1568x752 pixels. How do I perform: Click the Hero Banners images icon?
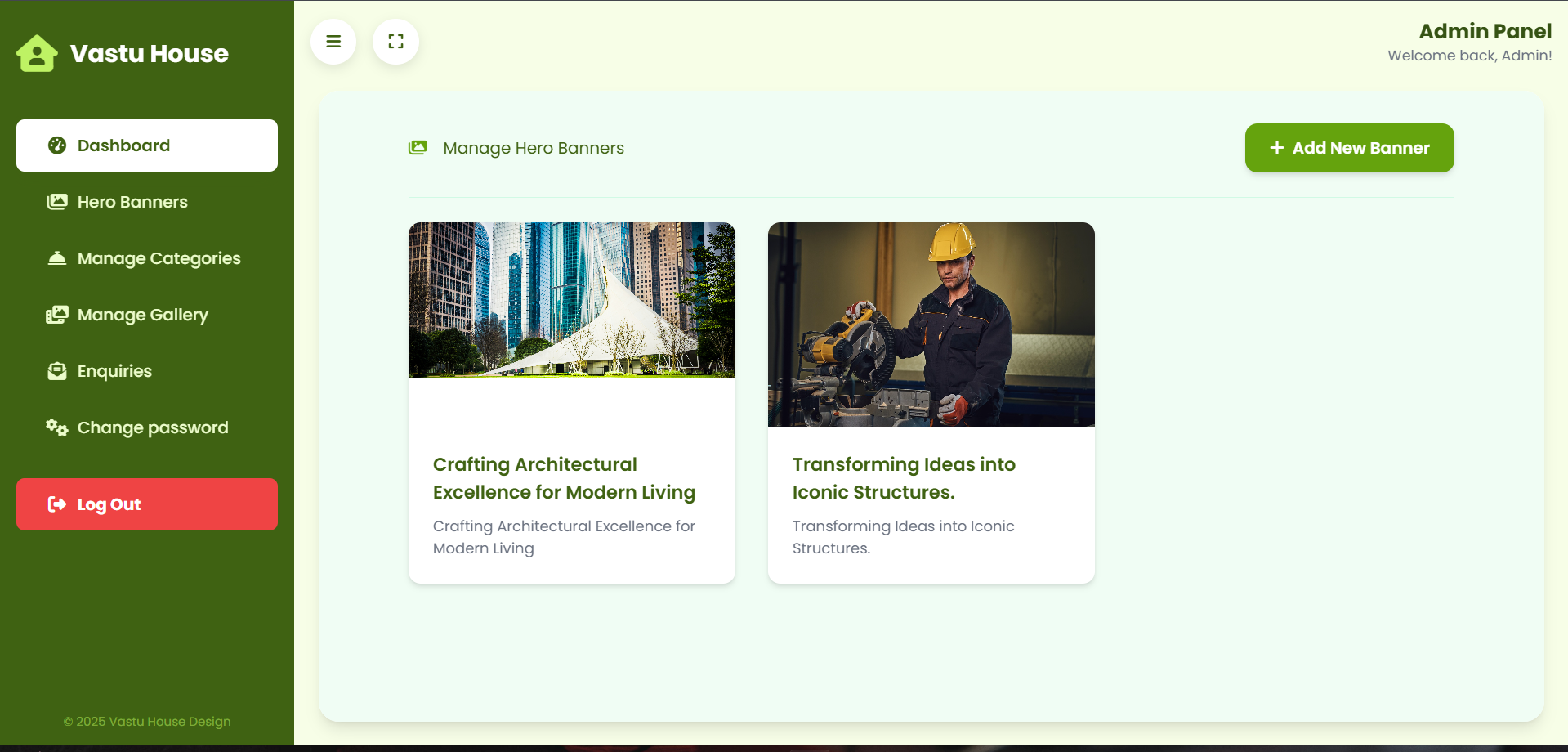pos(57,202)
